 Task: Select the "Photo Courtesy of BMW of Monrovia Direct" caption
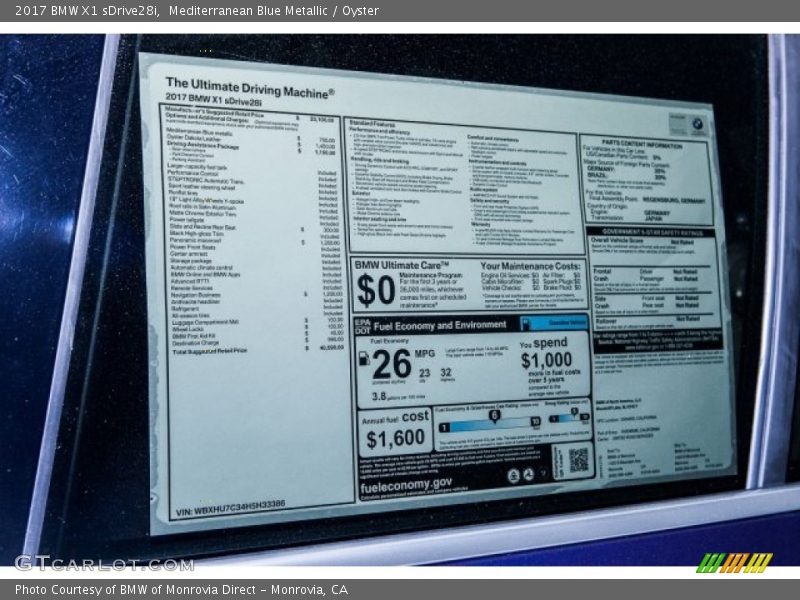point(181,590)
